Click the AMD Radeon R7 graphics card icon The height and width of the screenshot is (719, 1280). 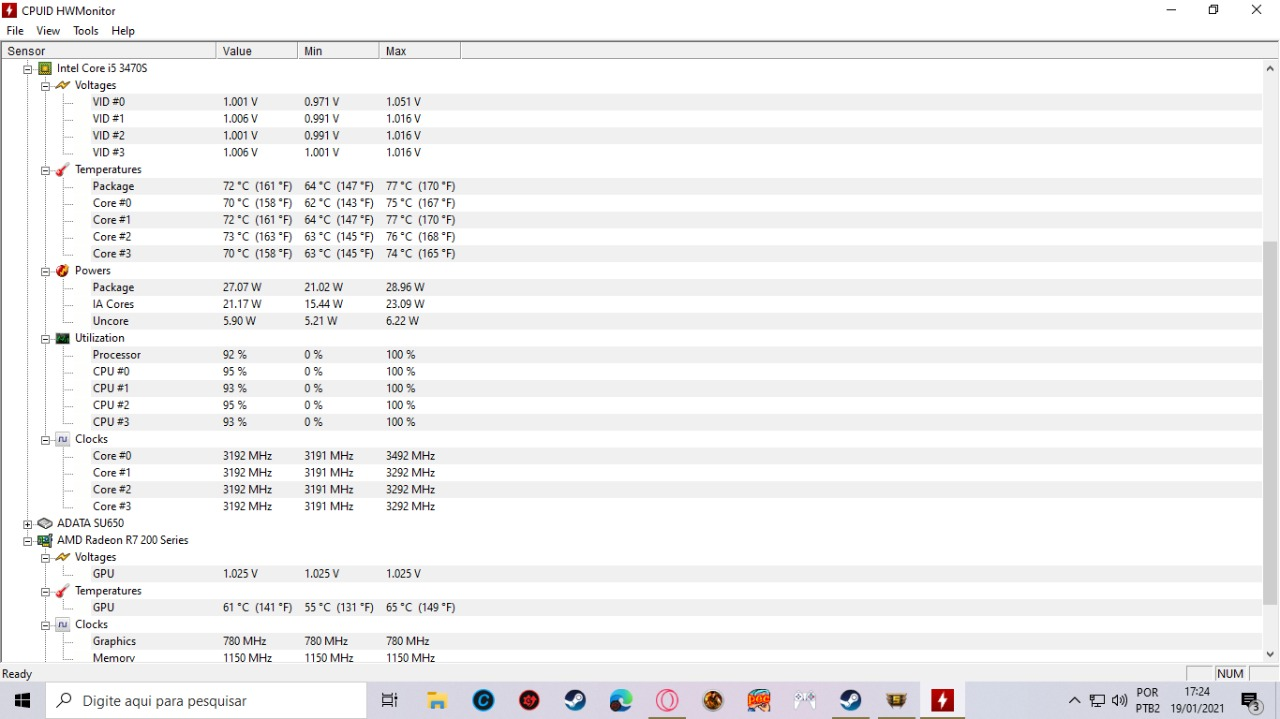[x=45, y=540]
